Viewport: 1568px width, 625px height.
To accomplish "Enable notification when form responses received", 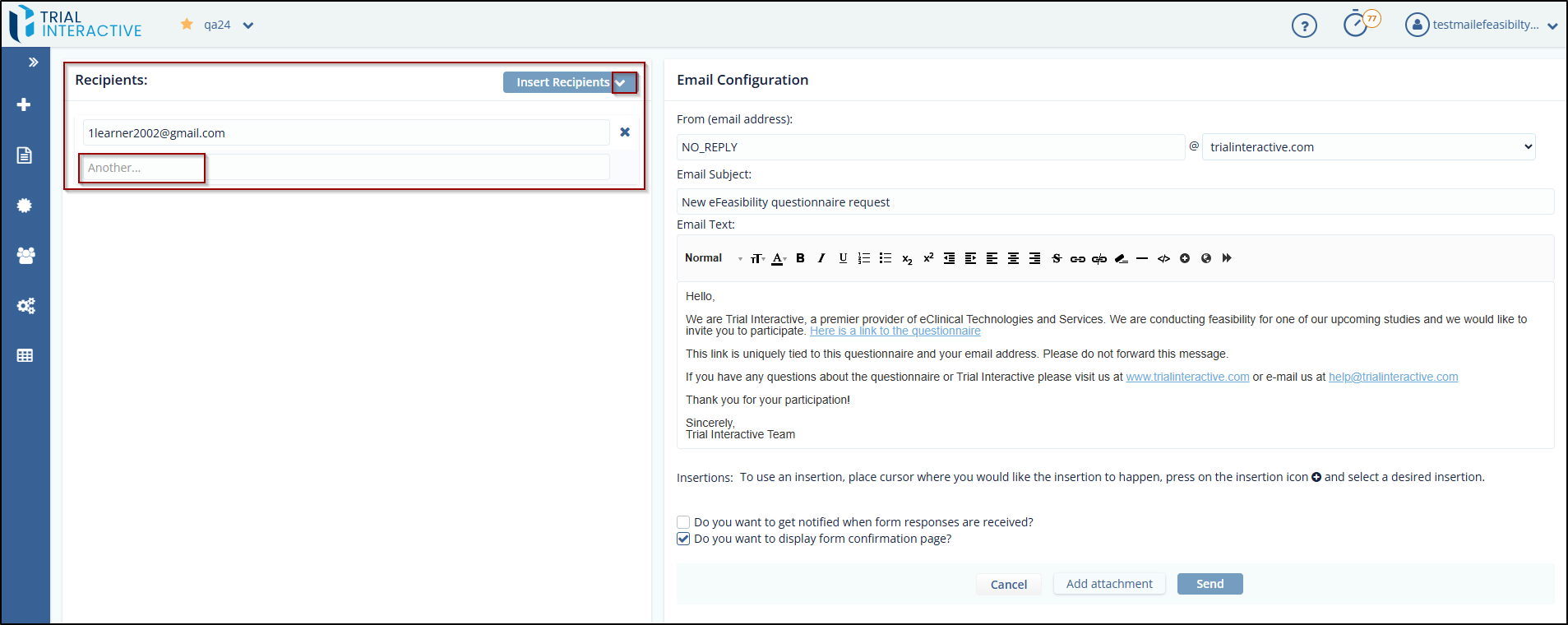I will coord(683,522).
